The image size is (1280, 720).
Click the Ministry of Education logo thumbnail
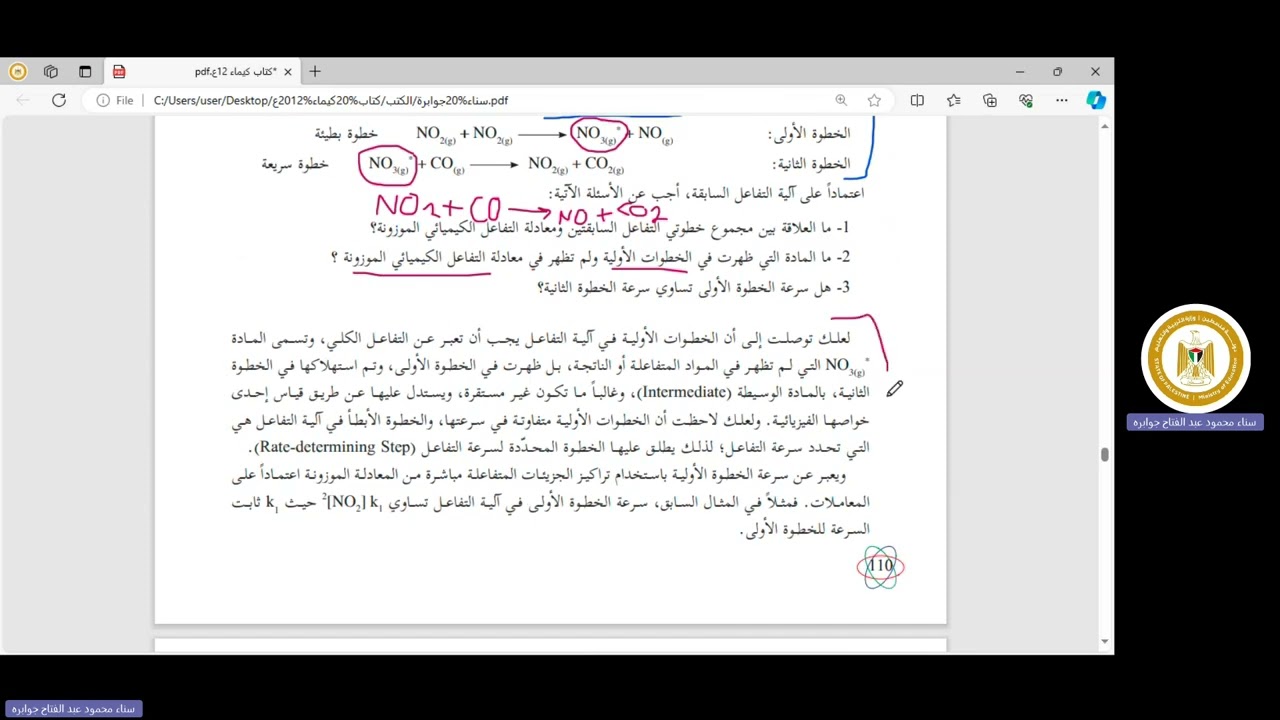[1196, 358]
